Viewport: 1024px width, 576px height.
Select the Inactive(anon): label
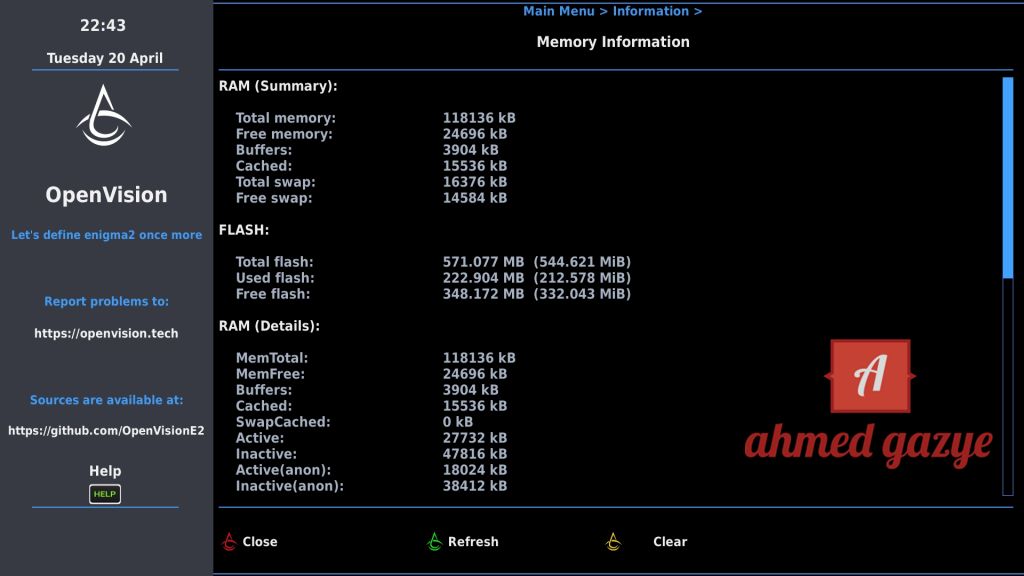(289, 486)
